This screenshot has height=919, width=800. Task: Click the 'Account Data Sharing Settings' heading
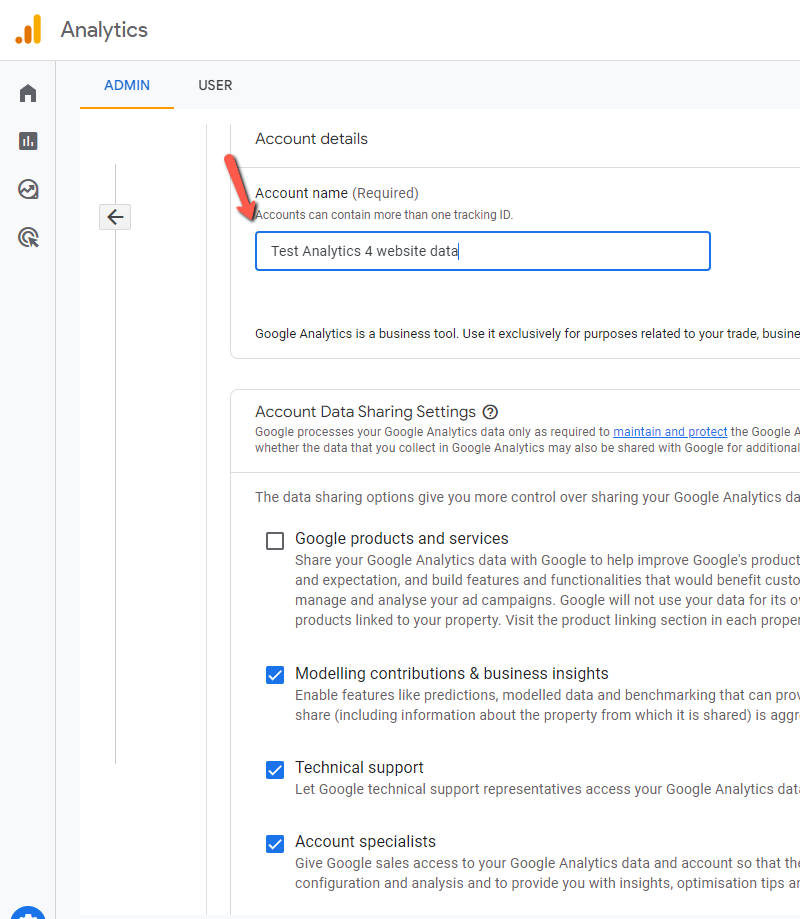[365, 412]
